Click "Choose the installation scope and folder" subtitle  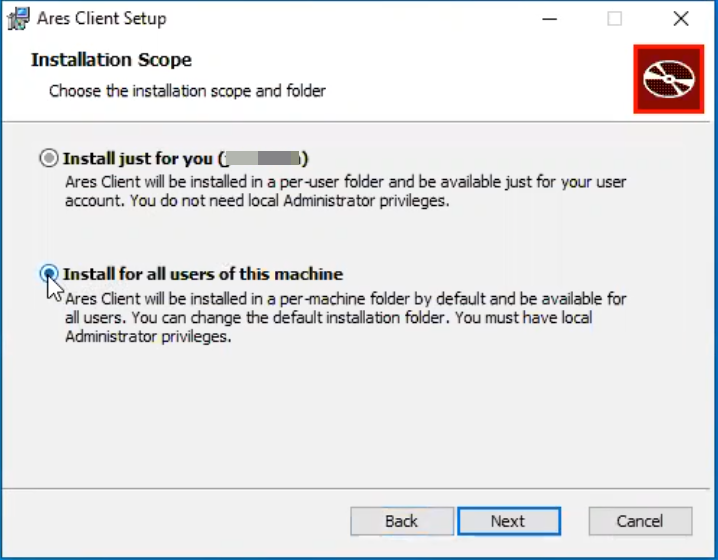click(x=187, y=91)
